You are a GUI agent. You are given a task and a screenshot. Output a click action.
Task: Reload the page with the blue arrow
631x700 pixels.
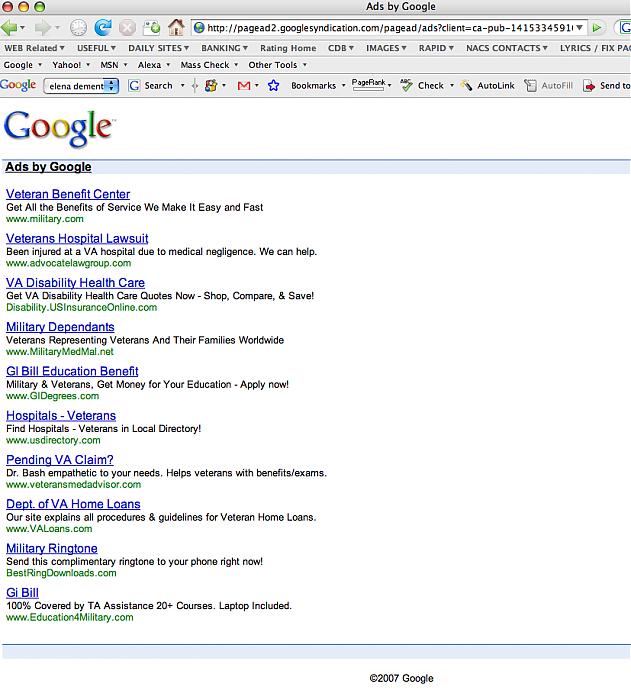click(x=103, y=28)
